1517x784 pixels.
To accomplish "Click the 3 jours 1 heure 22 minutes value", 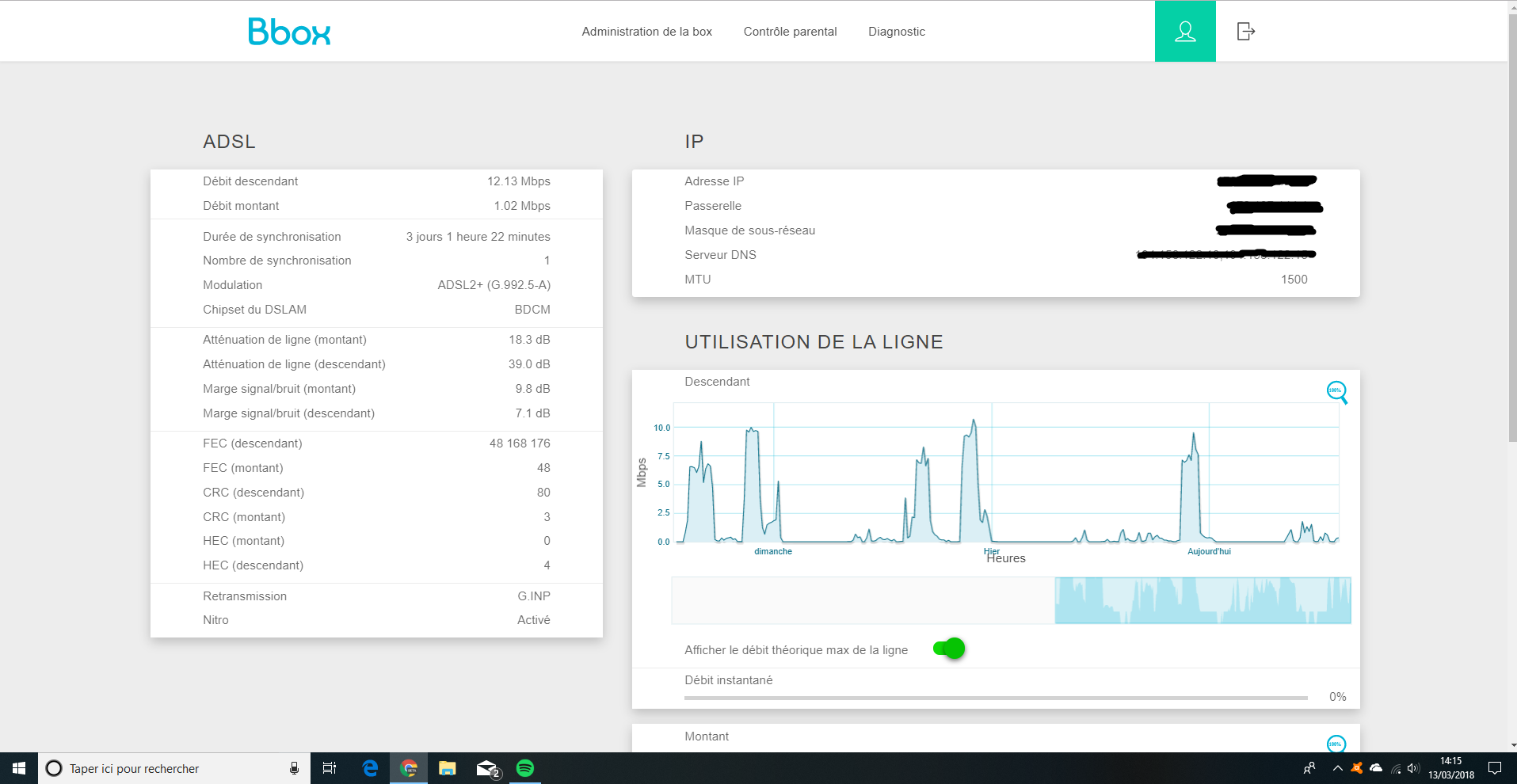I will [478, 237].
